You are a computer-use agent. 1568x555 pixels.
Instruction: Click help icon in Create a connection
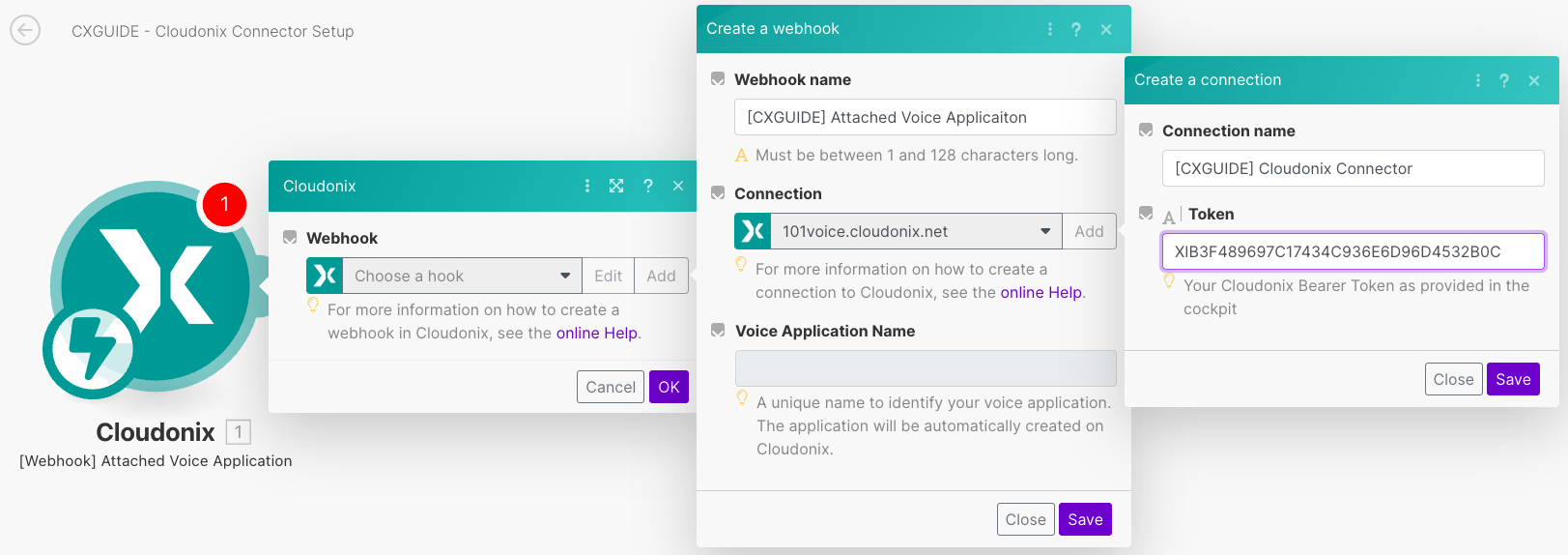coord(1504,80)
